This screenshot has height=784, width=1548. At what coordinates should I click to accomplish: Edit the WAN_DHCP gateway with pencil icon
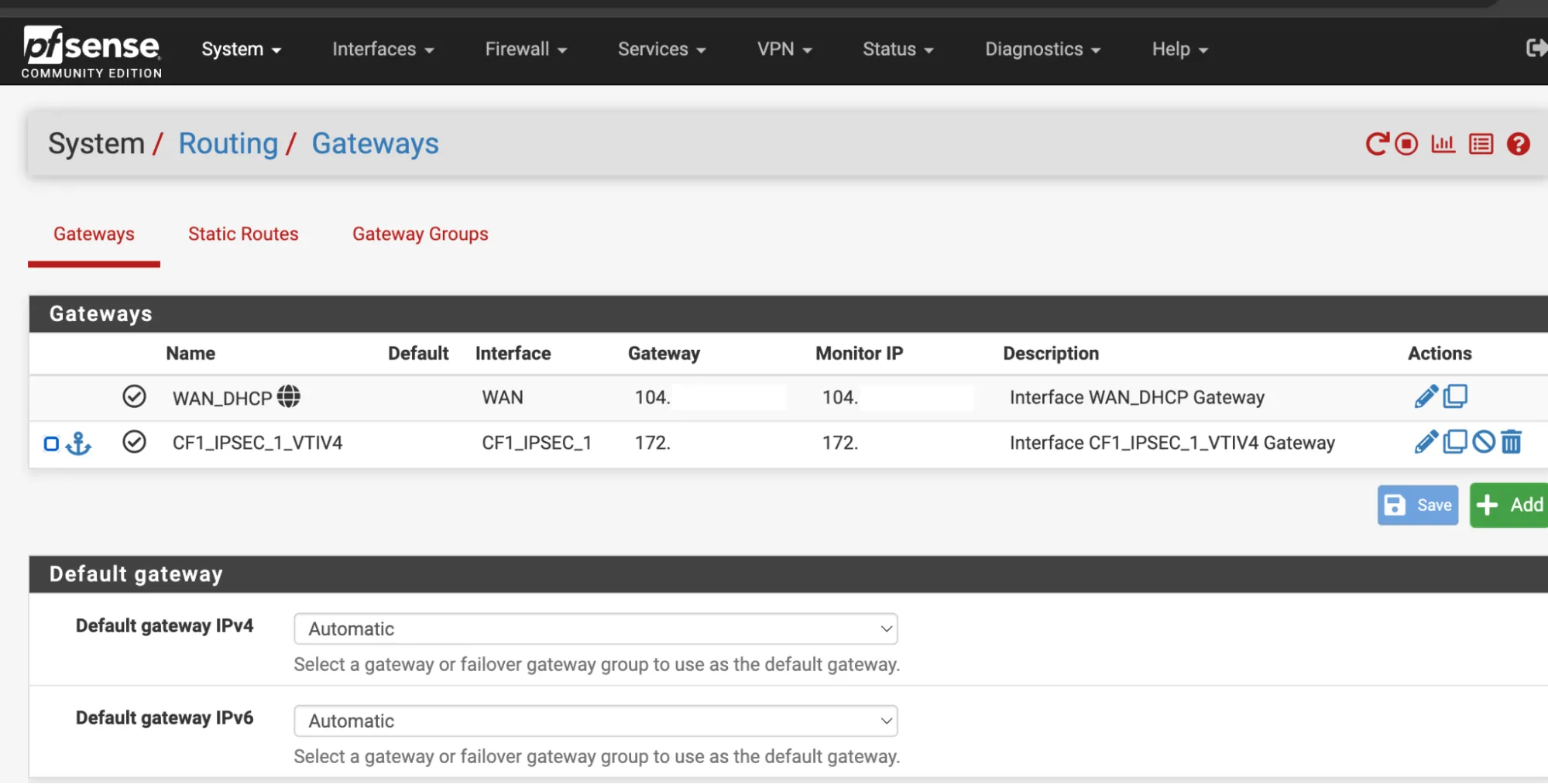tap(1425, 396)
